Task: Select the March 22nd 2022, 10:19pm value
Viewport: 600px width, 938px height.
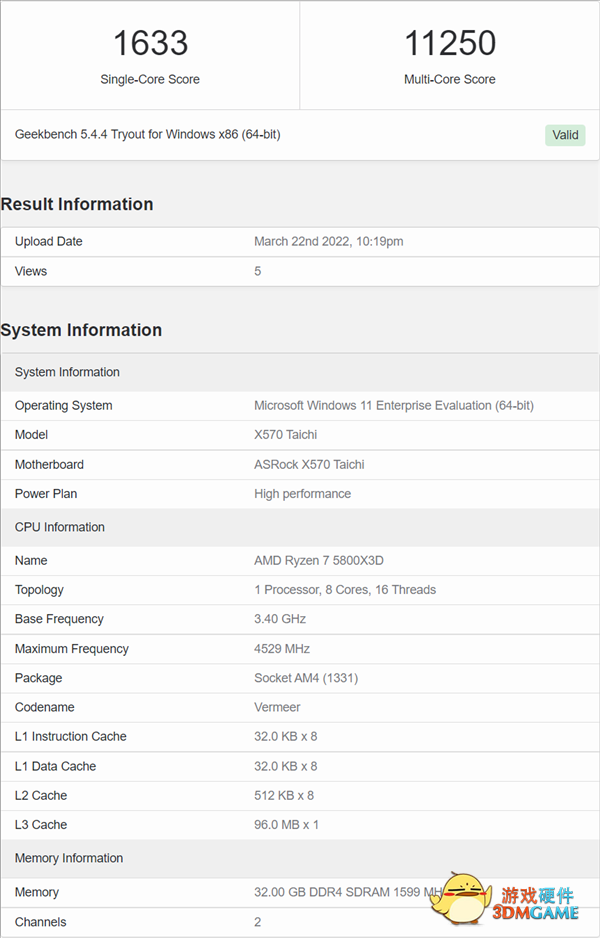Action: 328,241
